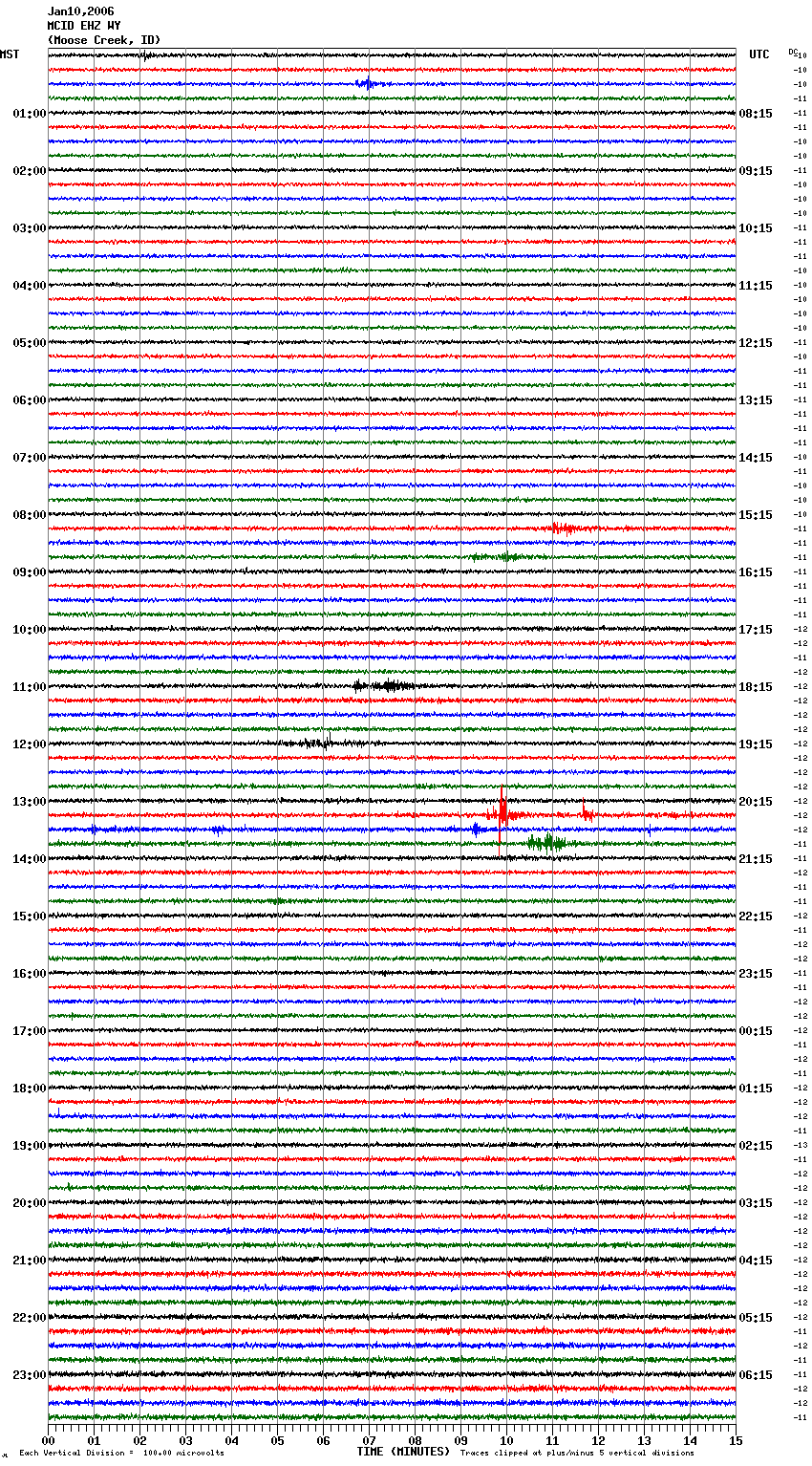812x1466 pixels.
Task: Click the UTC column header
Action: [x=759, y=54]
